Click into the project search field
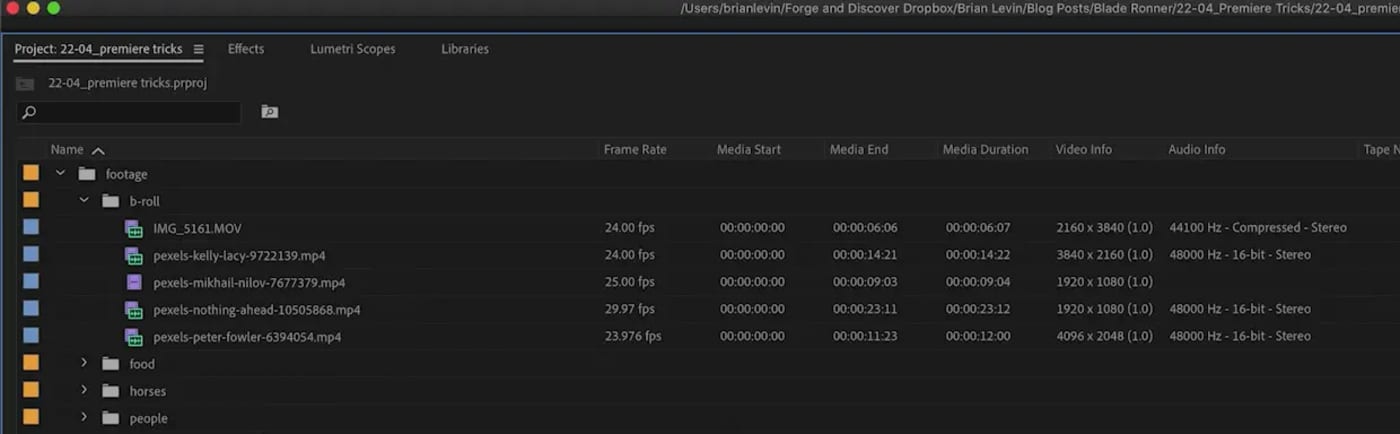The image size is (1400, 434). 129,112
